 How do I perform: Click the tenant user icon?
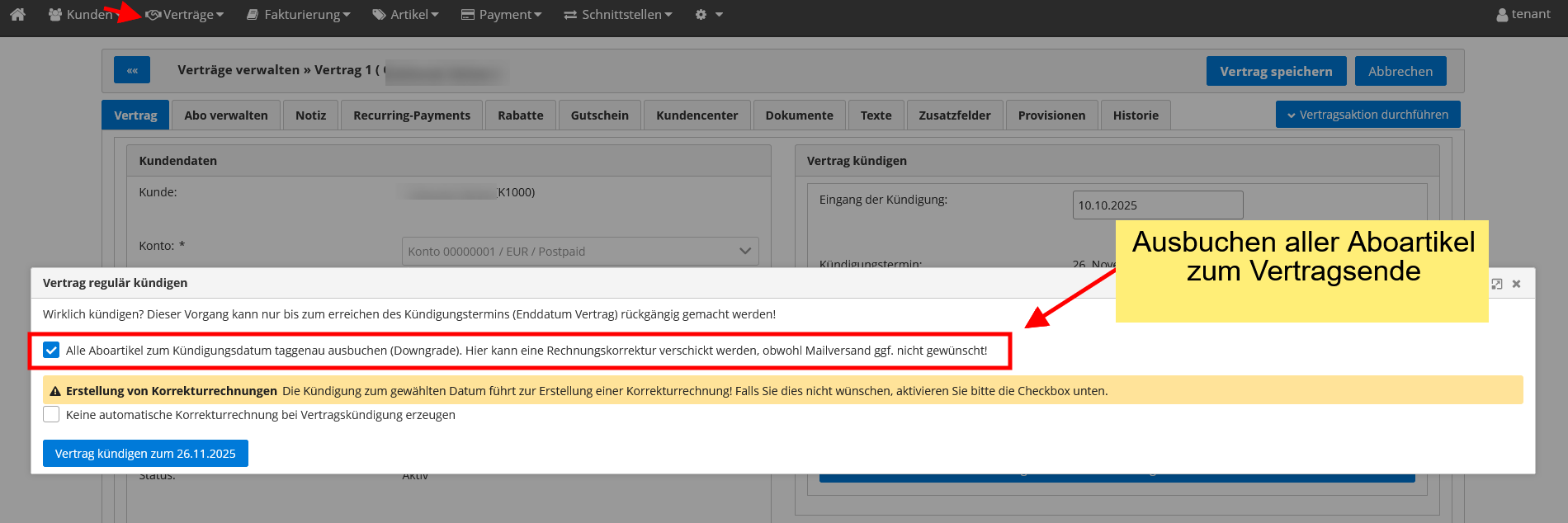point(1502,15)
